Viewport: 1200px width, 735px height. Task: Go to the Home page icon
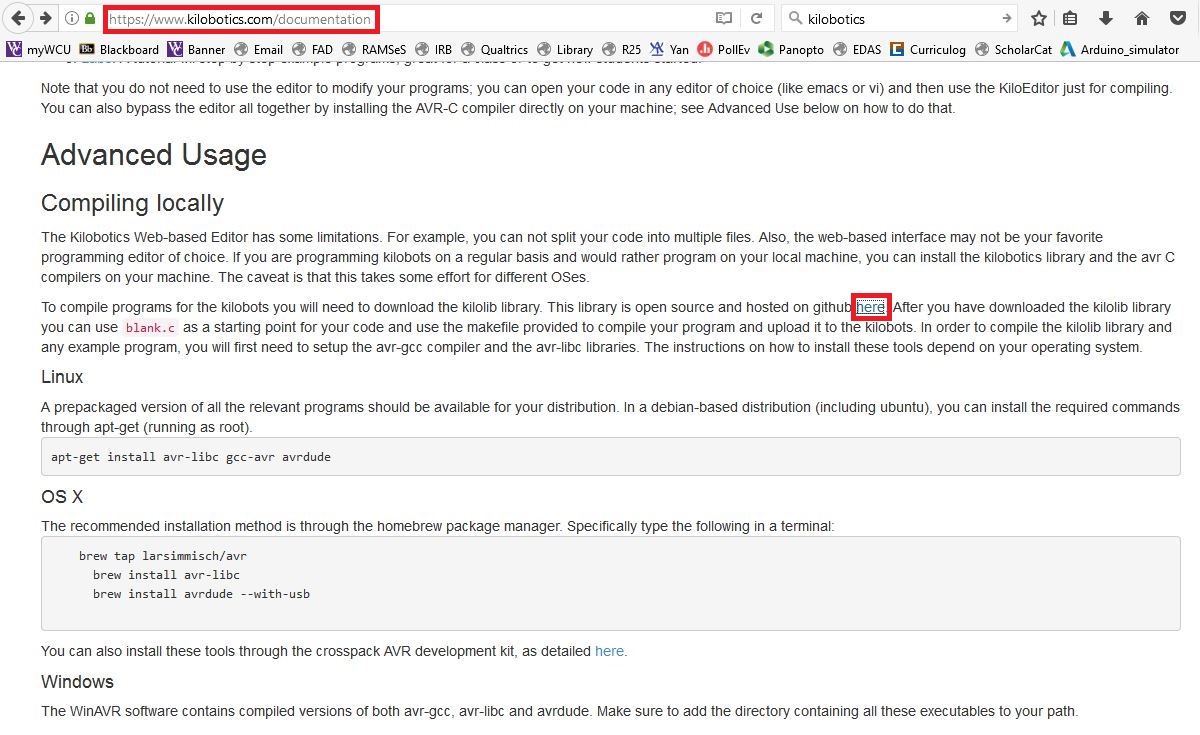click(x=1141, y=19)
